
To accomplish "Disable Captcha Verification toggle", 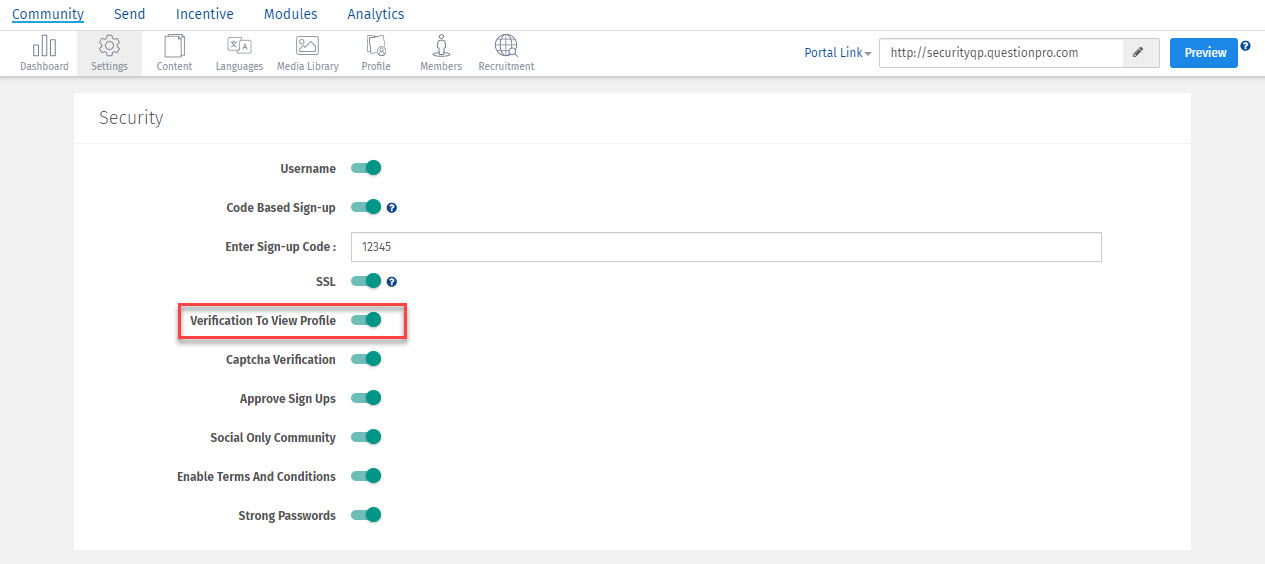I will [366, 359].
